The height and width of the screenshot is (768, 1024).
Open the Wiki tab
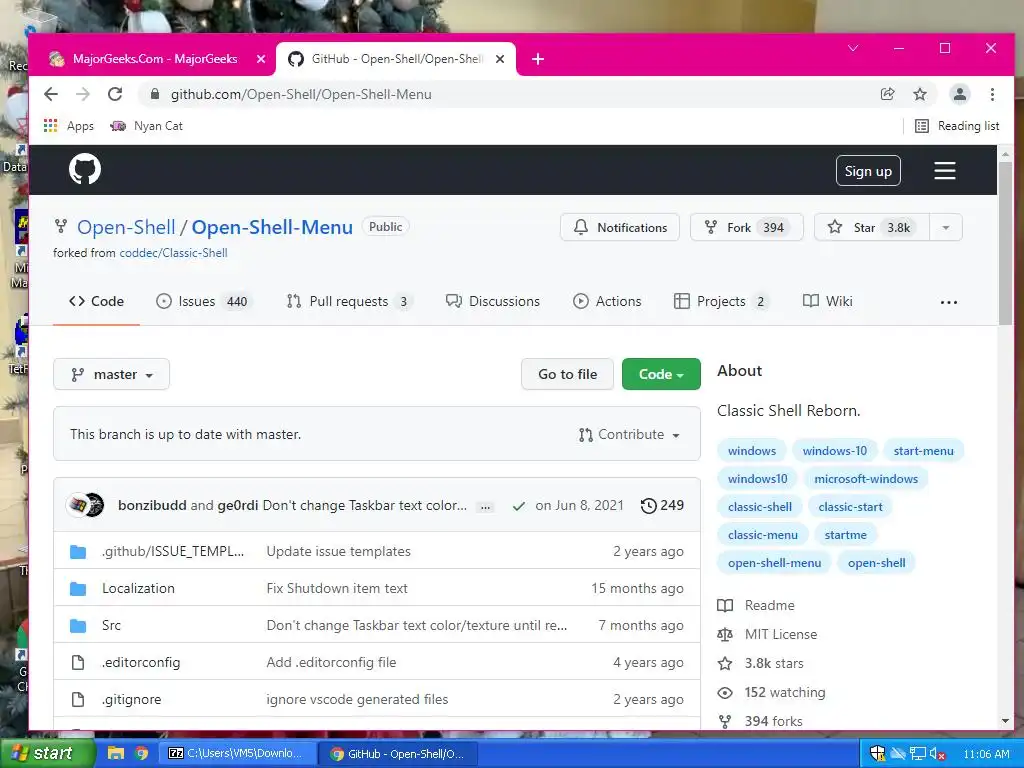(x=827, y=301)
